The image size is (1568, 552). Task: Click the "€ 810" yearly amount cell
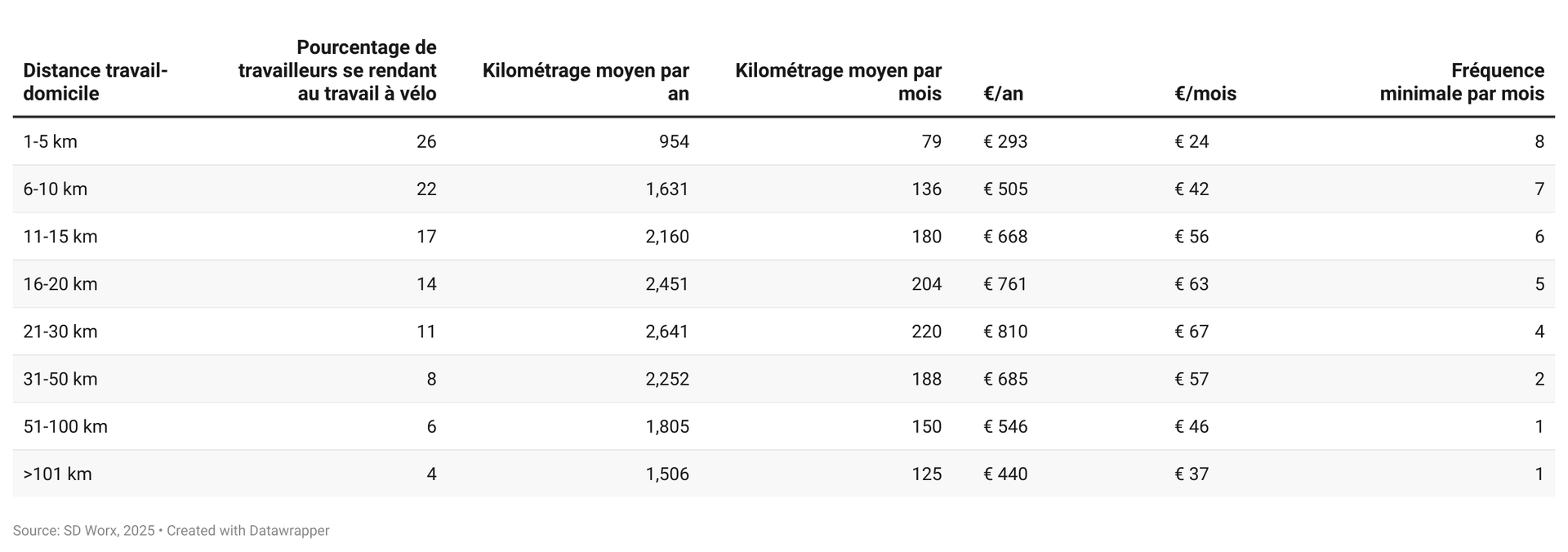click(1005, 331)
